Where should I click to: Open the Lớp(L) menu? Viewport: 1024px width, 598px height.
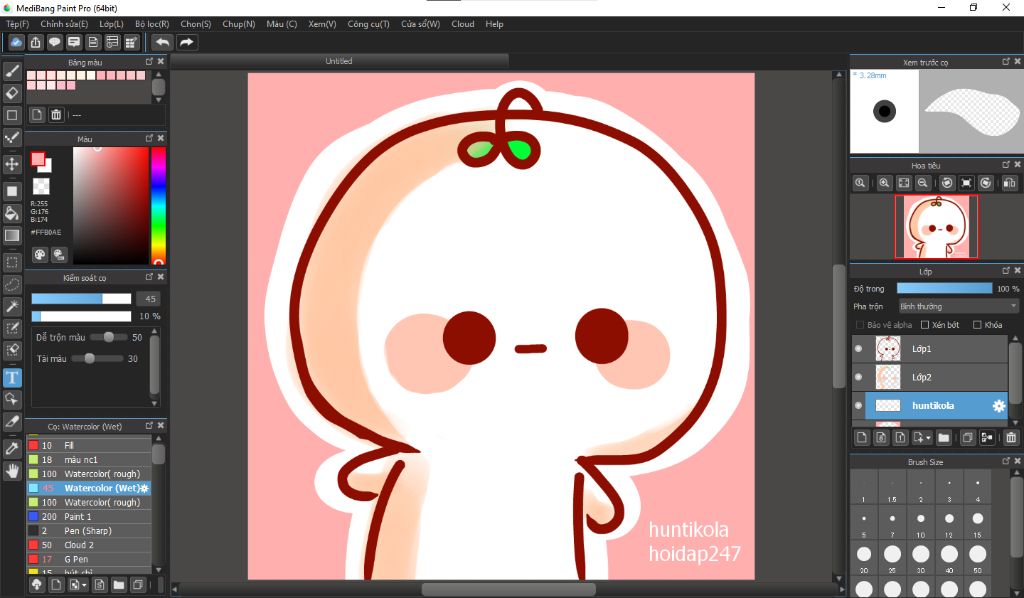[111, 24]
